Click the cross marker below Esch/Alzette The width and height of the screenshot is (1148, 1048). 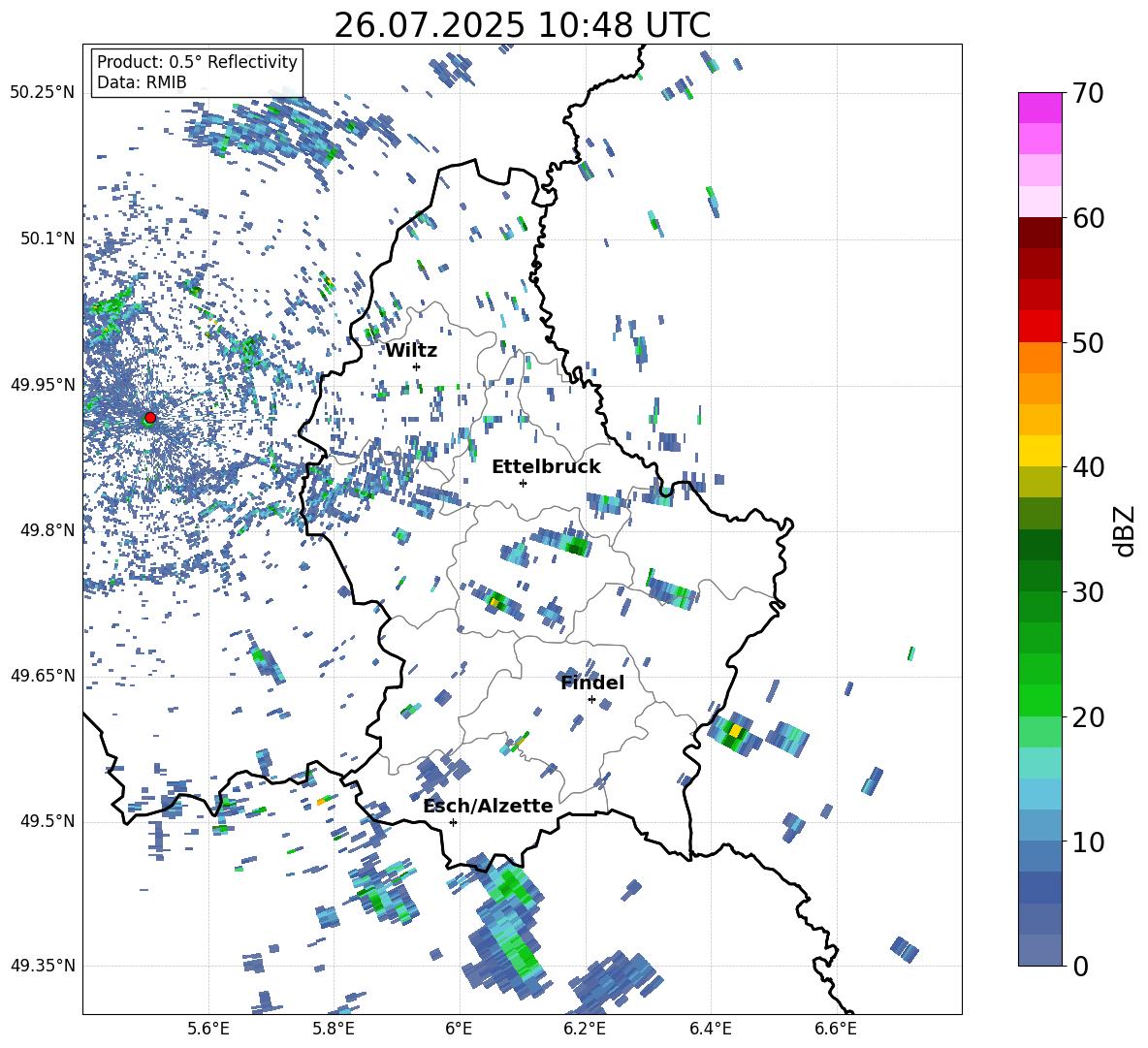[x=453, y=822]
